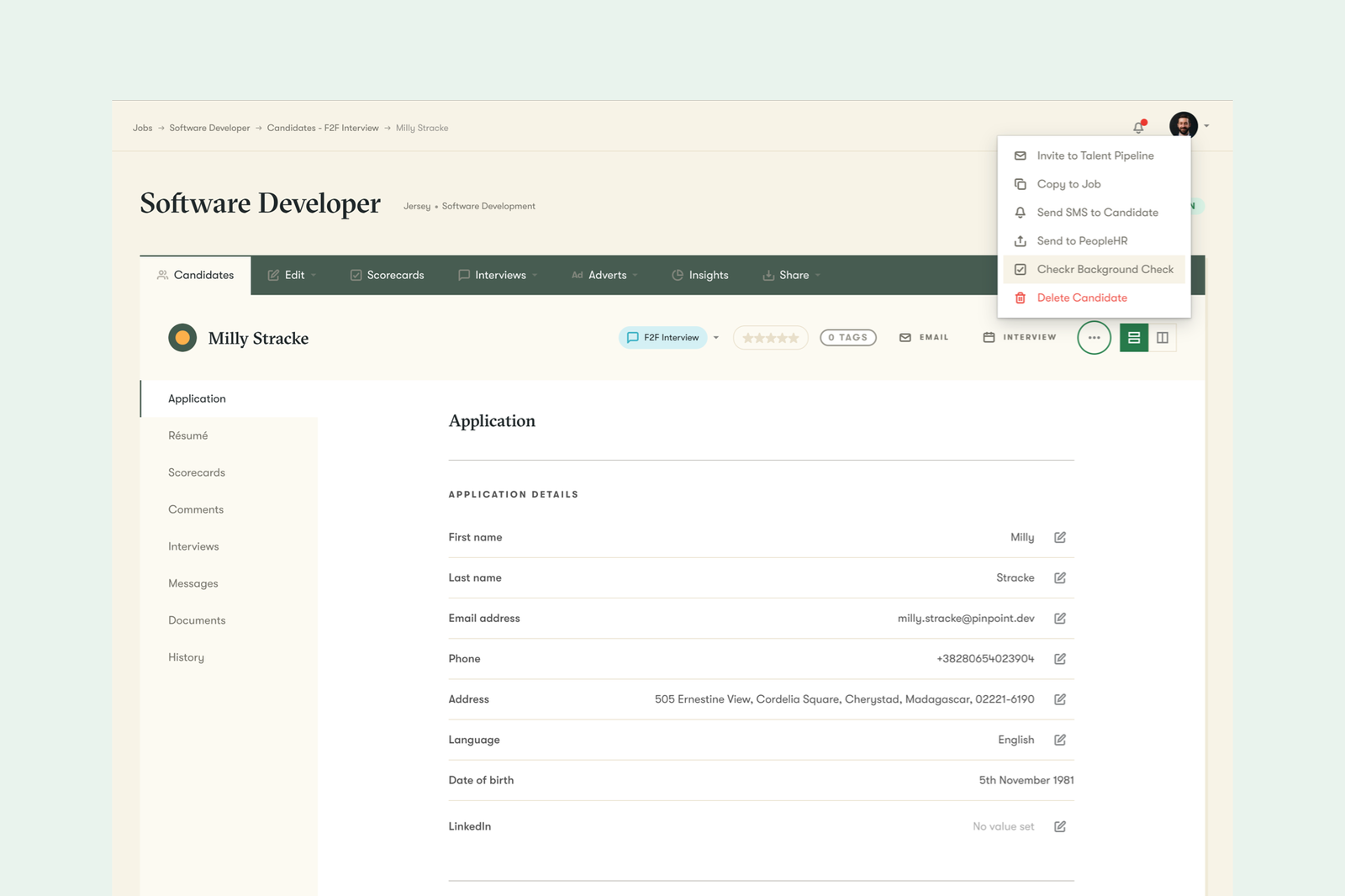This screenshot has width=1345, height=896.
Task: Open notifications via the bell icon
Action: click(x=1138, y=126)
